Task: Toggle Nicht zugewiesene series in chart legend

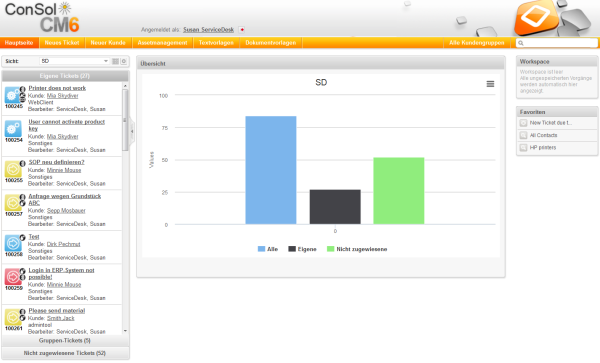Action: [357, 249]
